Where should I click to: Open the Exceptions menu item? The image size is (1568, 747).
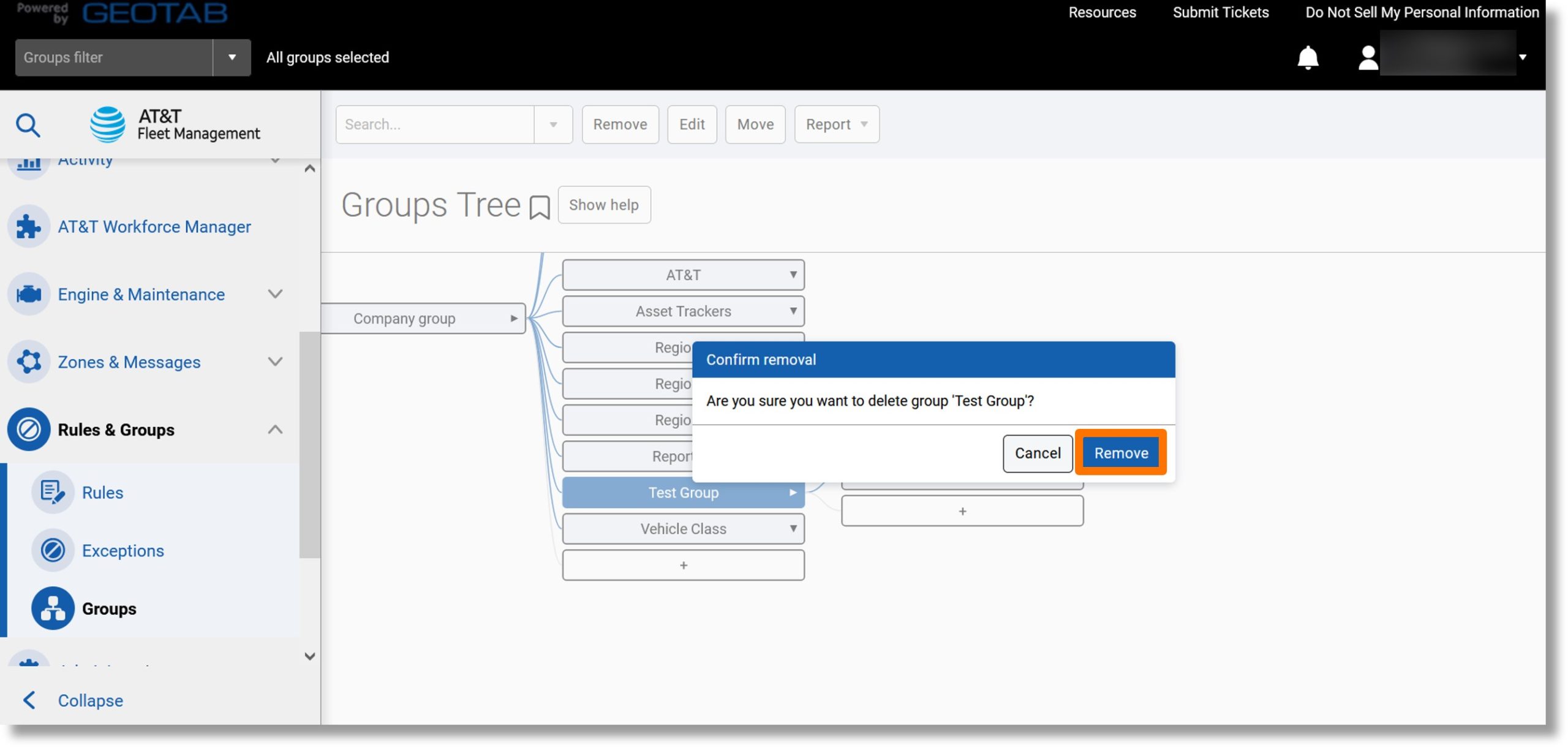point(123,550)
